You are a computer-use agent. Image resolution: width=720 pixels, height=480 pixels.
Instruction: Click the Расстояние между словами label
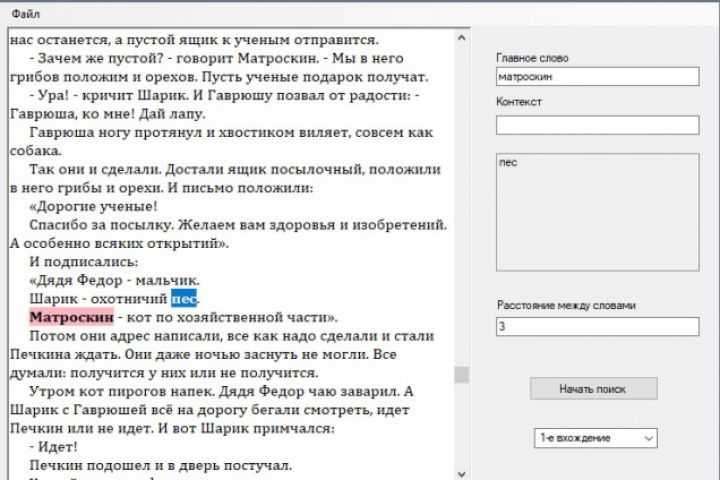click(566, 305)
